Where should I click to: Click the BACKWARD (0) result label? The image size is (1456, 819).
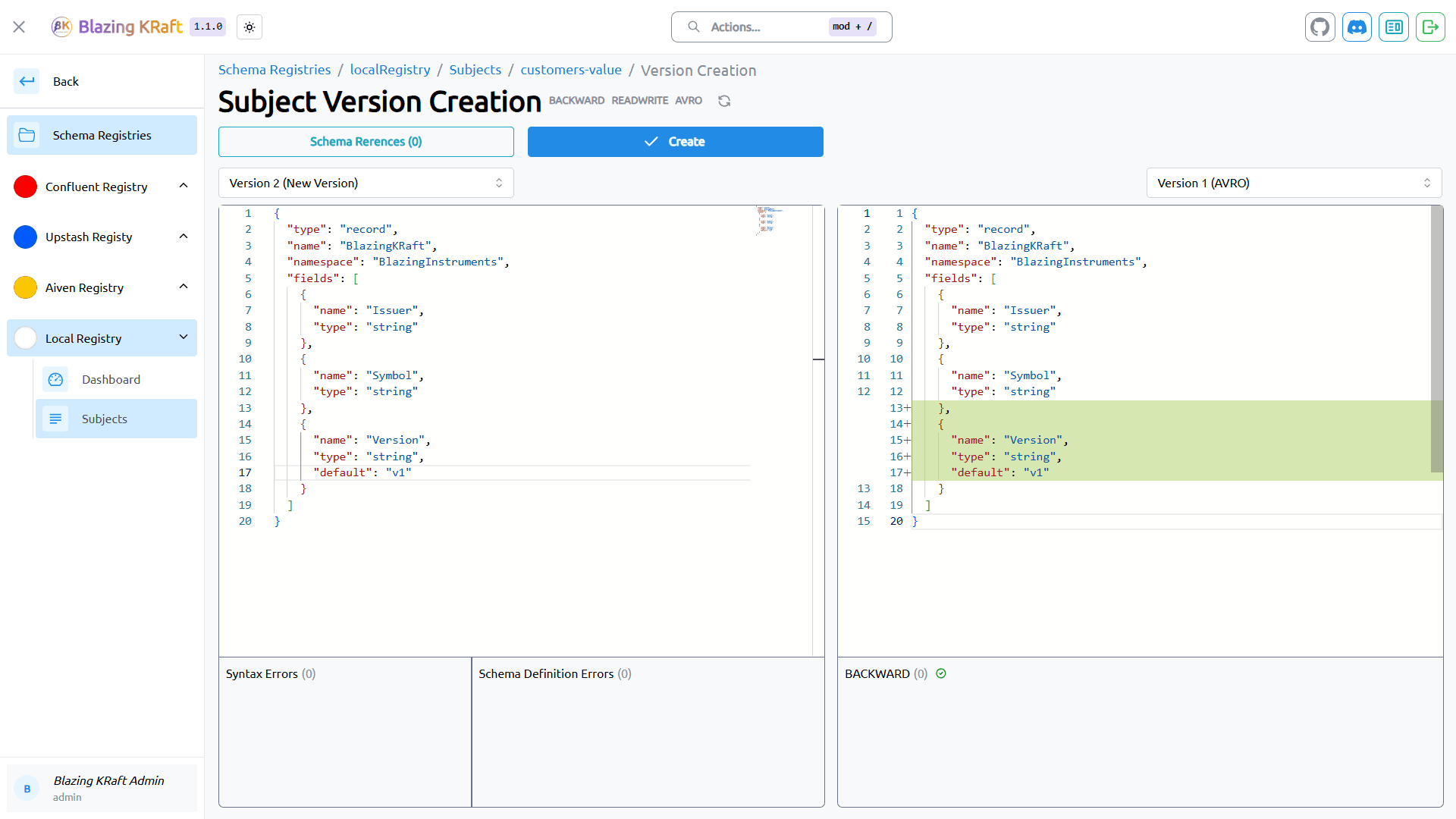[x=886, y=673]
